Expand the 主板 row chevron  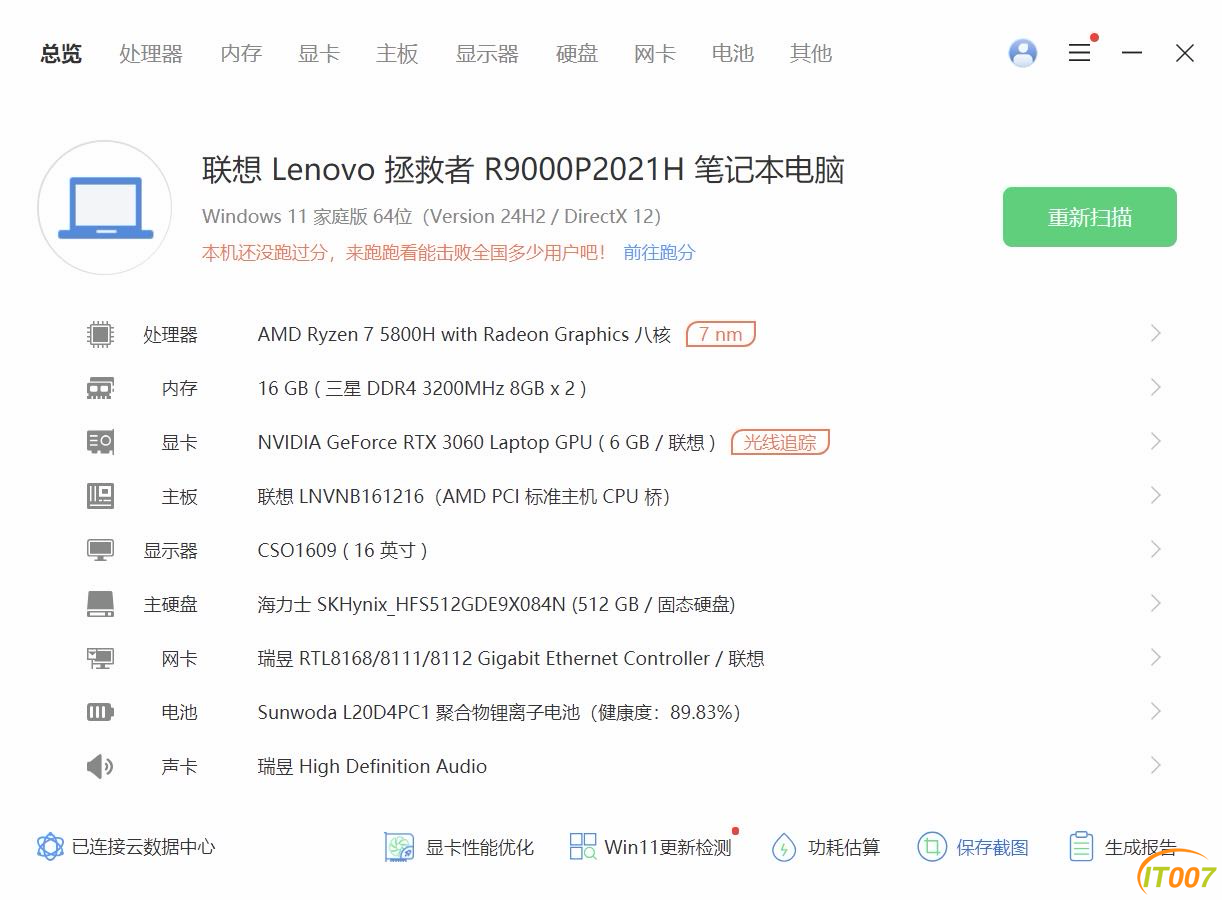tap(1155, 495)
